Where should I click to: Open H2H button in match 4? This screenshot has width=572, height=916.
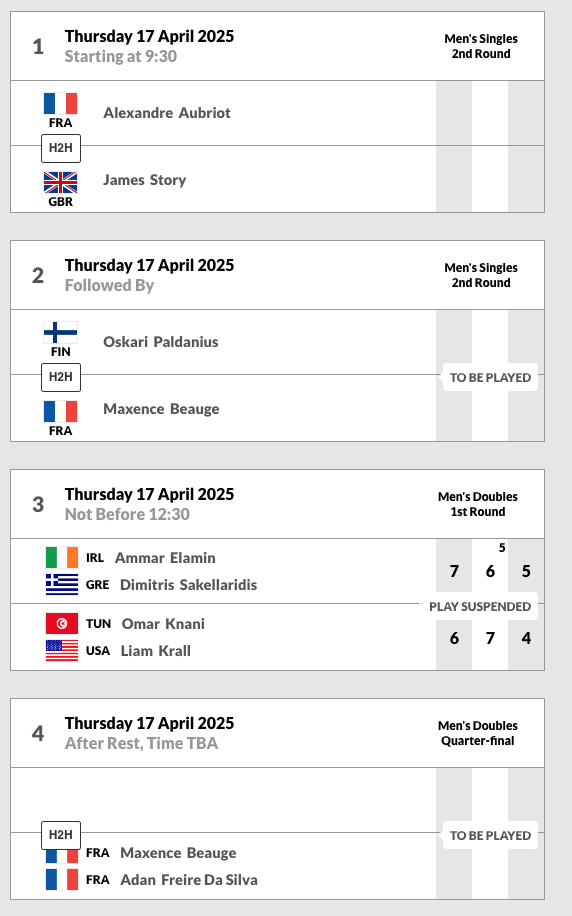coord(61,835)
